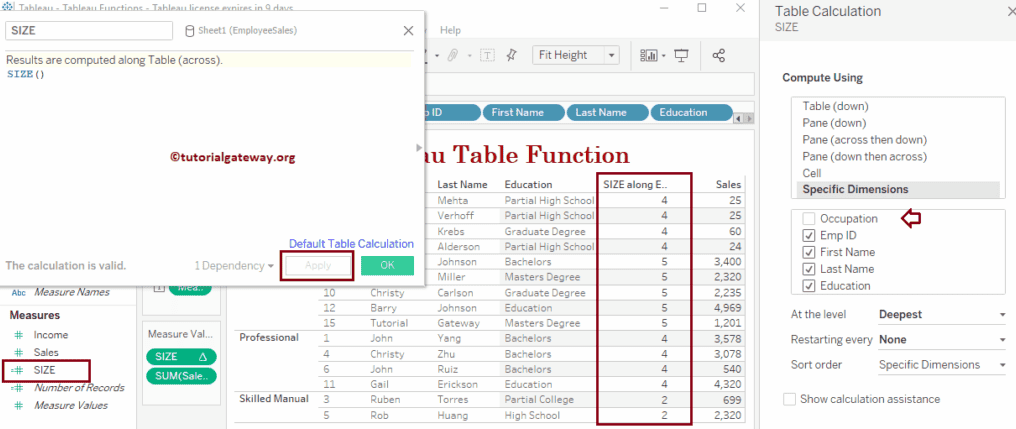Open the At the level Deepest dropdown
The height and width of the screenshot is (429, 1016).
941,315
